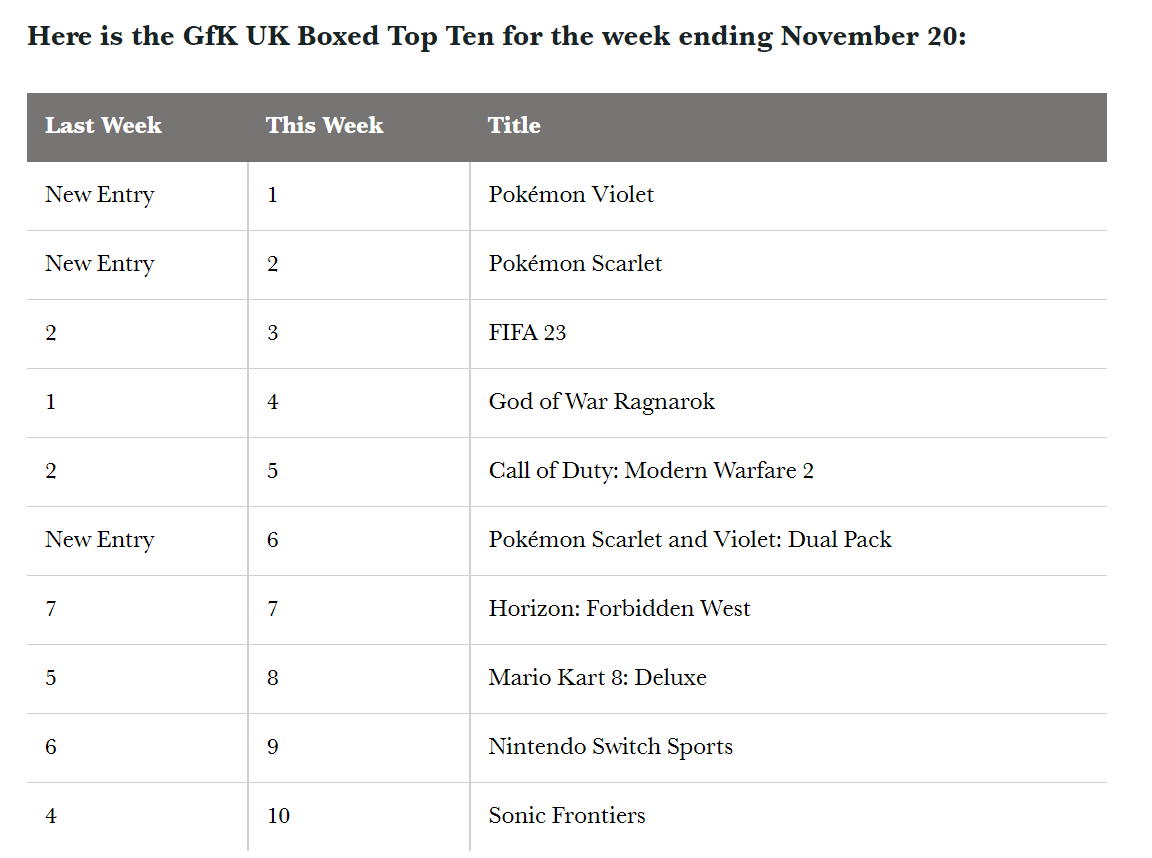Screen dimensions: 1152x858
Task: Click this week's rank 10 cell
Action: click(278, 816)
